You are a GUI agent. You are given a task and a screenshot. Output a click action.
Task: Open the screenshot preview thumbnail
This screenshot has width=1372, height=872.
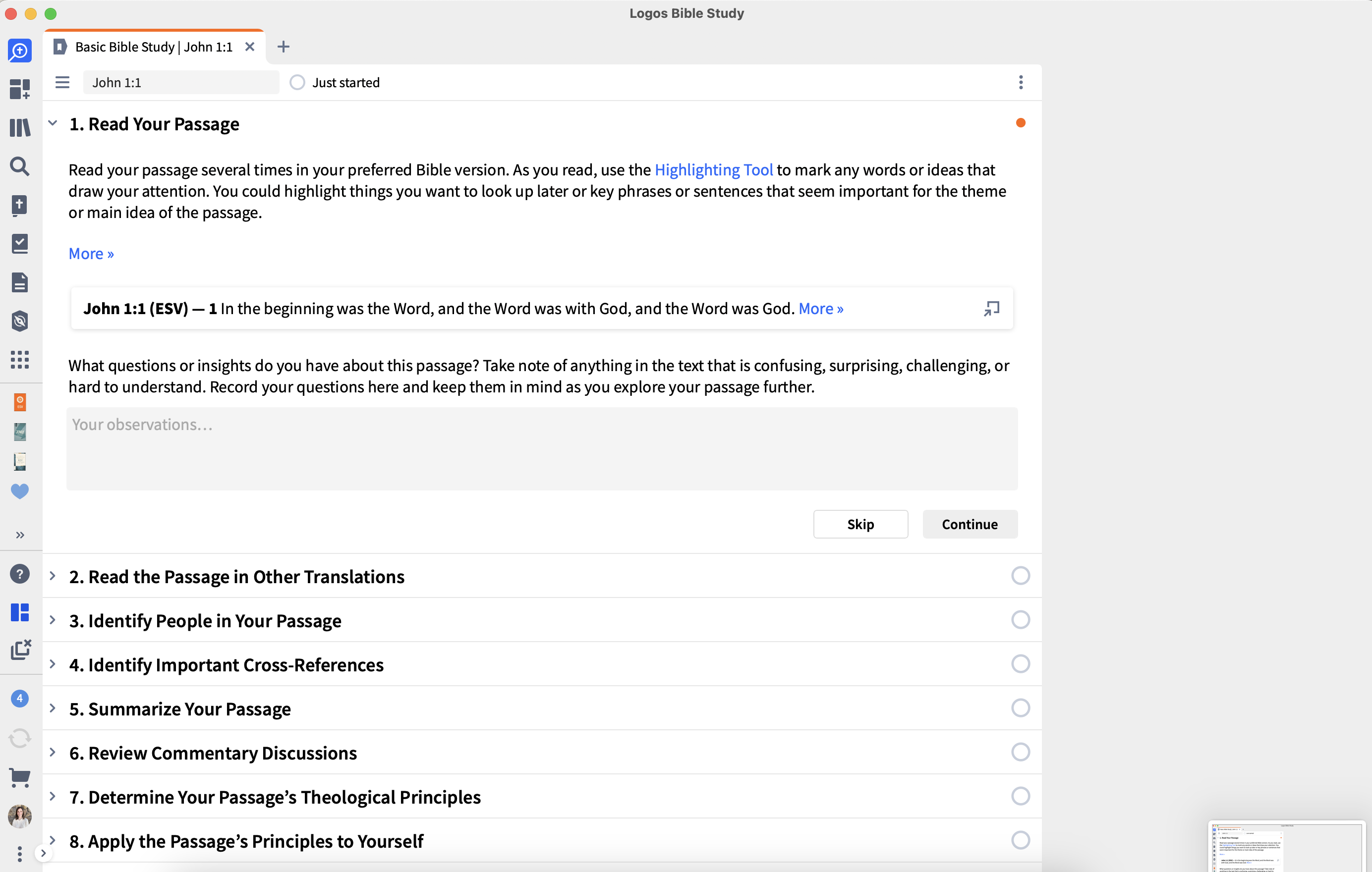1287,846
